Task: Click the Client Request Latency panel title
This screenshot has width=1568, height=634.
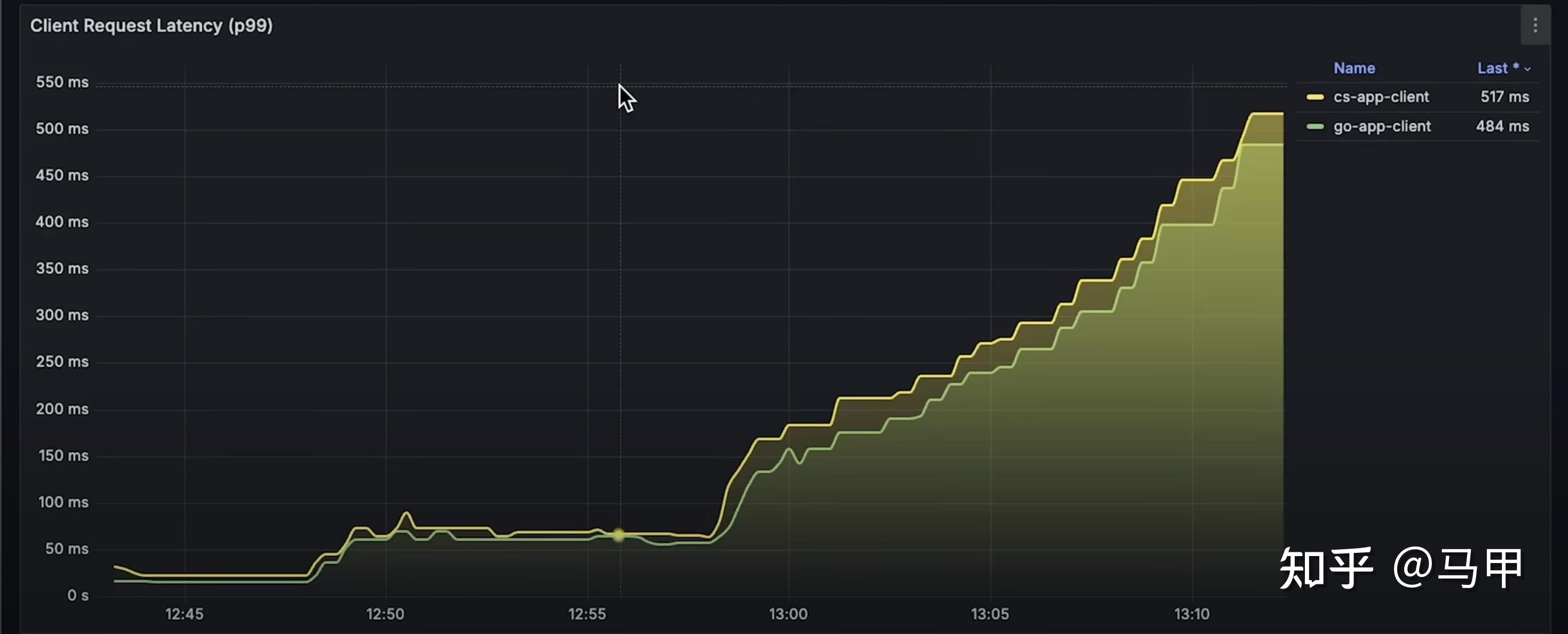Action: coord(152,26)
